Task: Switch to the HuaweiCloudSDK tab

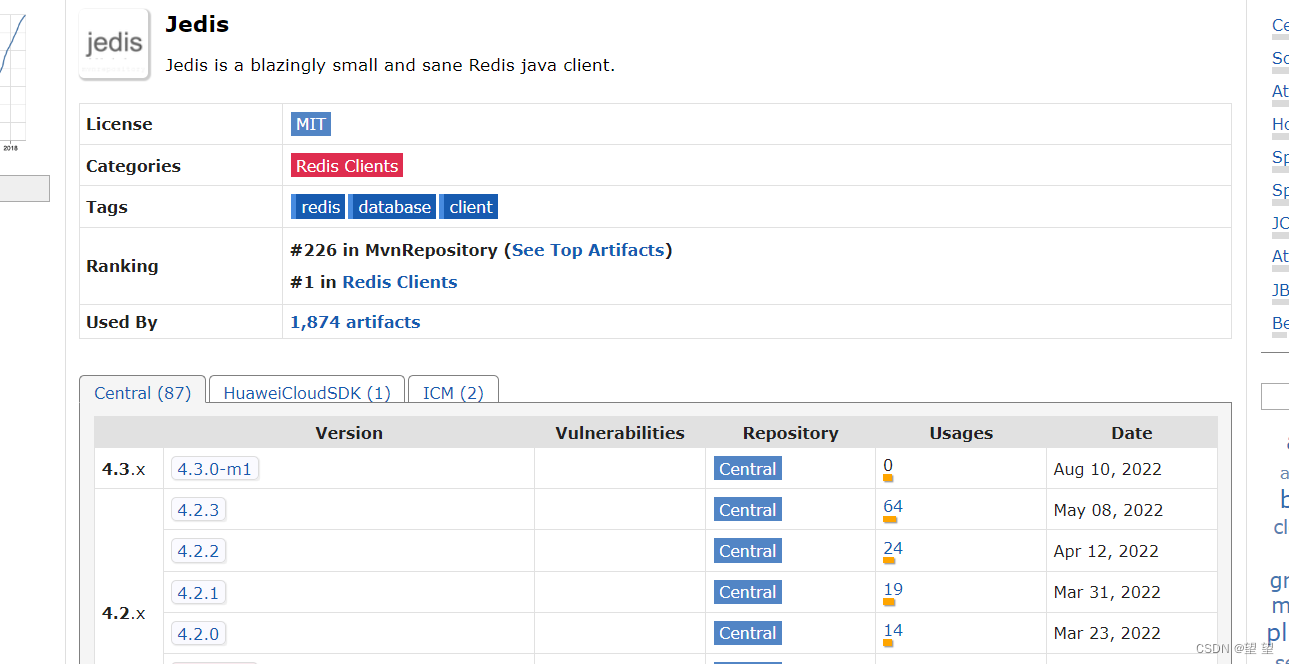Action: click(x=306, y=392)
